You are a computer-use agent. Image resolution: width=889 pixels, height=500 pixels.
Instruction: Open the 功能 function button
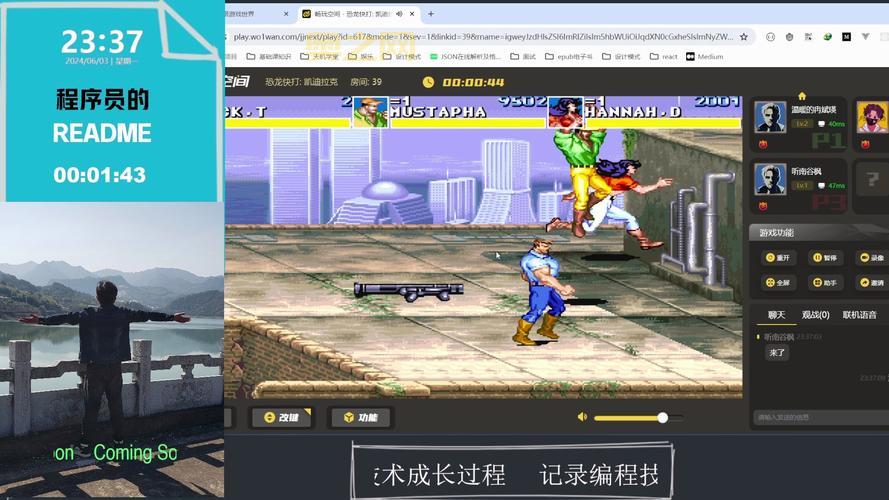pyautogui.click(x=361, y=417)
